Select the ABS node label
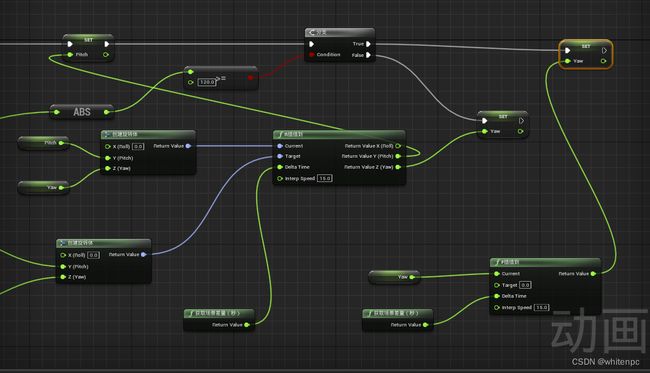Viewport: 650px width, 373px height. click(82, 112)
